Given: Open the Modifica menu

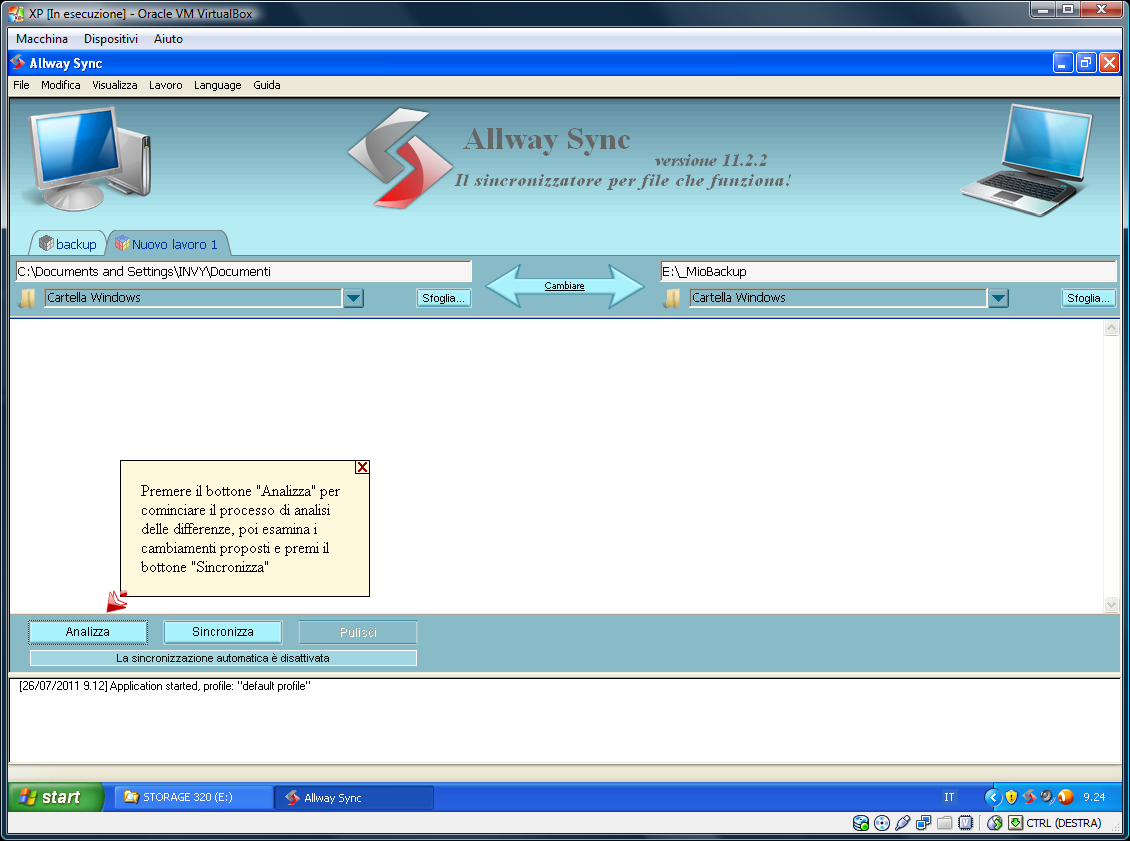Looking at the screenshot, I should 61,85.
